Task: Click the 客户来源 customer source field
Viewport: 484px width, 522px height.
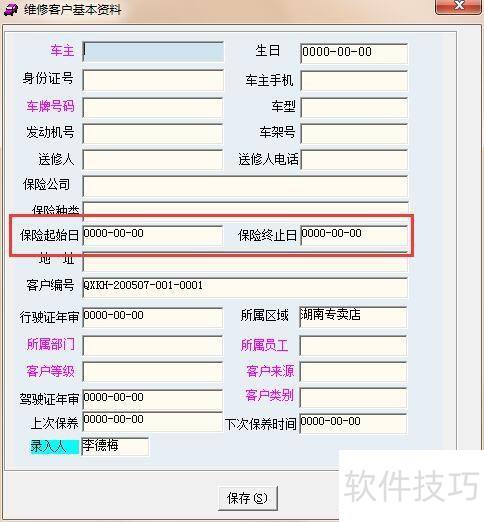Action: point(353,372)
